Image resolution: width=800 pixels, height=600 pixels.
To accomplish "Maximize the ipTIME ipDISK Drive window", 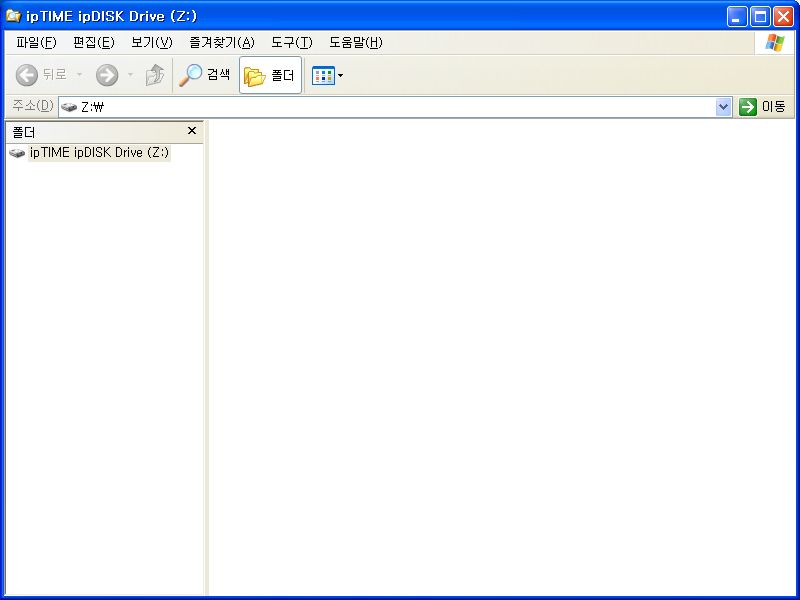I will click(x=760, y=17).
